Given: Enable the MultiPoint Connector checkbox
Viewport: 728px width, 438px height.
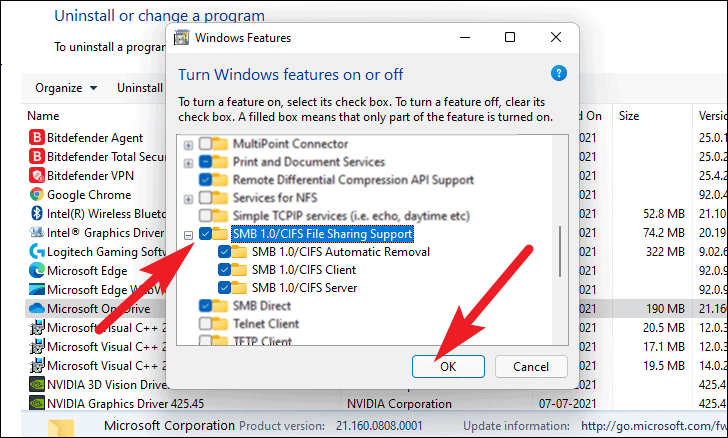Looking at the screenshot, I should coord(205,144).
